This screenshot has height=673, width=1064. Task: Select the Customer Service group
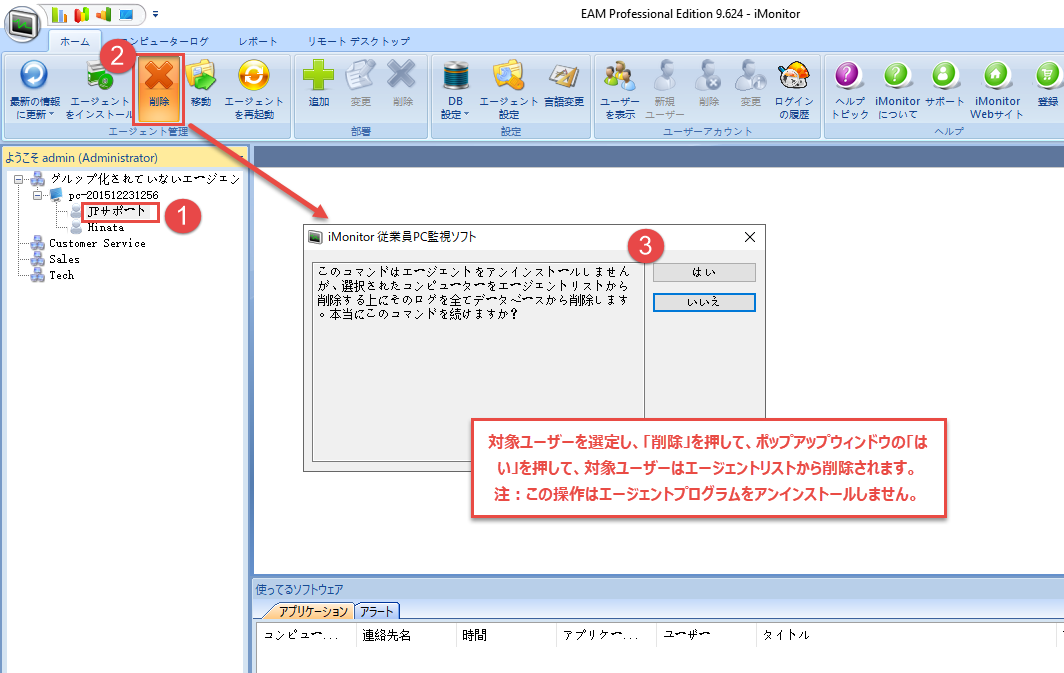97,243
